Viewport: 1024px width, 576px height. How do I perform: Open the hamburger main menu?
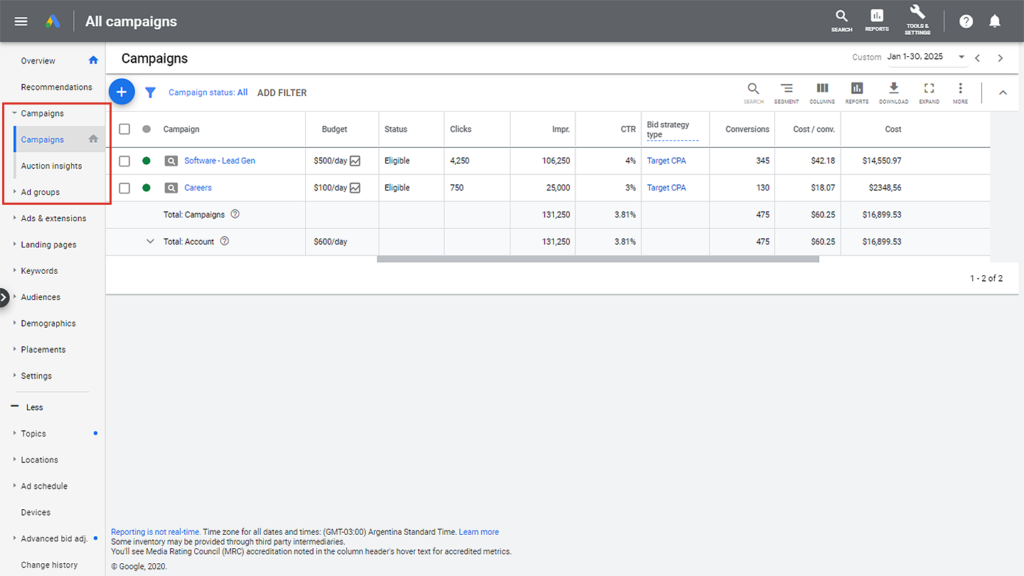[21, 21]
